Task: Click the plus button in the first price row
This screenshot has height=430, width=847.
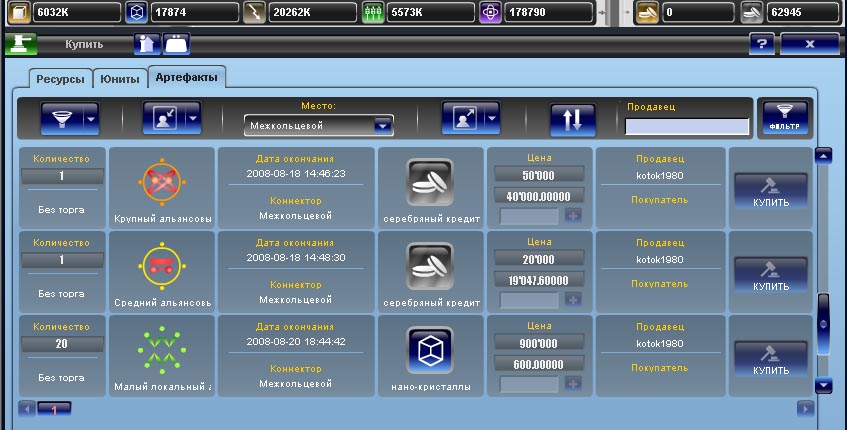Action: click(572, 216)
